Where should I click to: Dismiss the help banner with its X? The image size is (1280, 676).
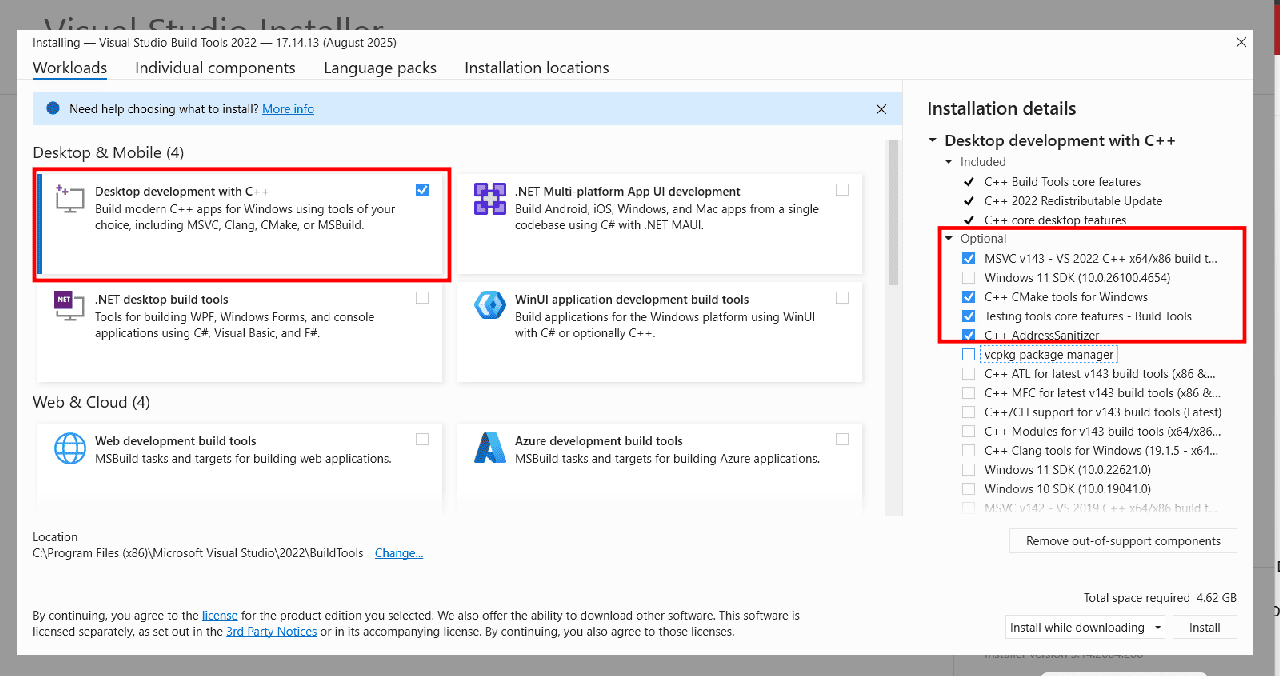click(x=881, y=108)
